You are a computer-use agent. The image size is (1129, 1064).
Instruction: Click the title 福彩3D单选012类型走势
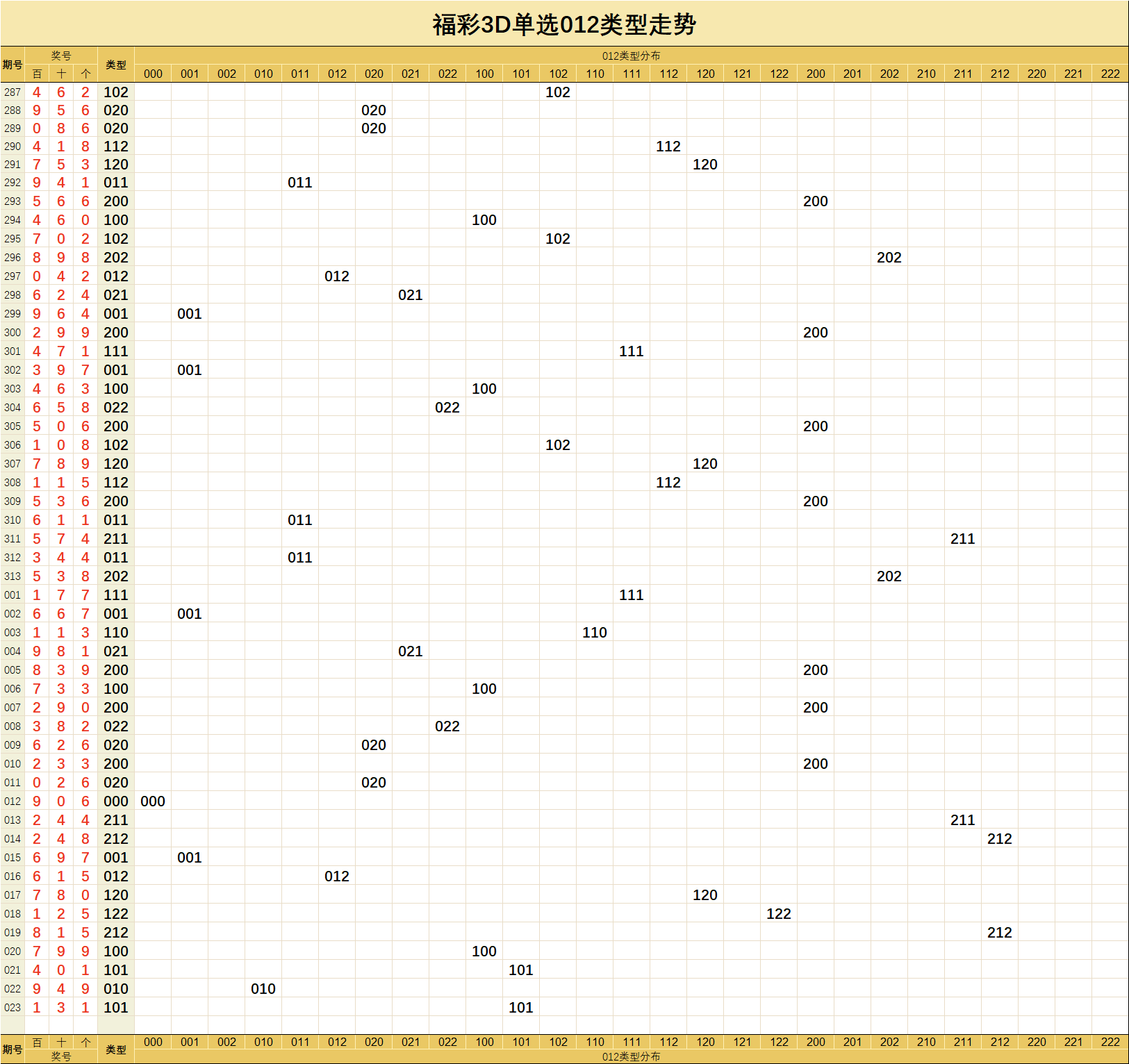tap(564, 24)
